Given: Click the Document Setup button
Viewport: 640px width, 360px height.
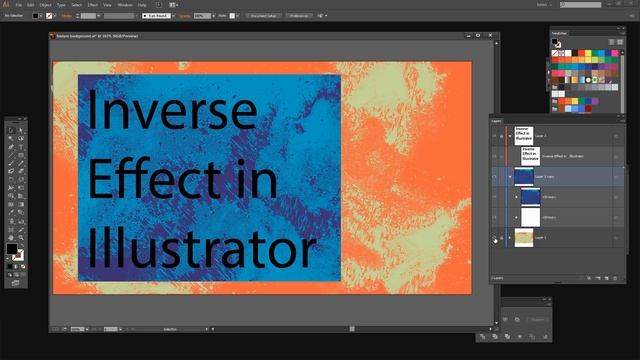Looking at the screenshot, I should tap(264, 16).
